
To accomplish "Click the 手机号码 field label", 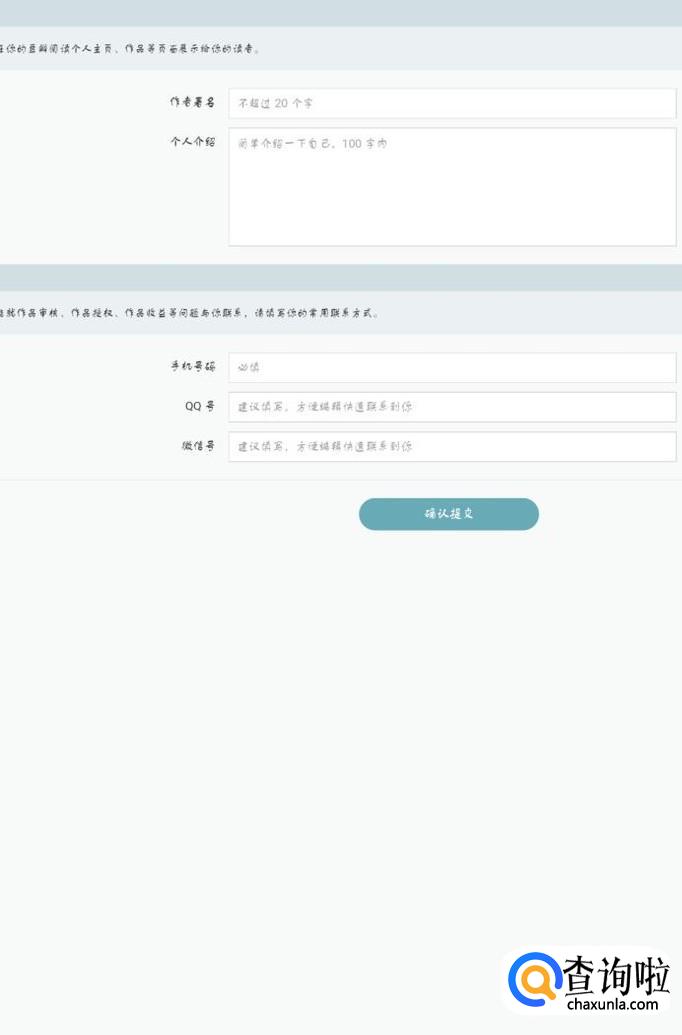I will click(192, 367).
